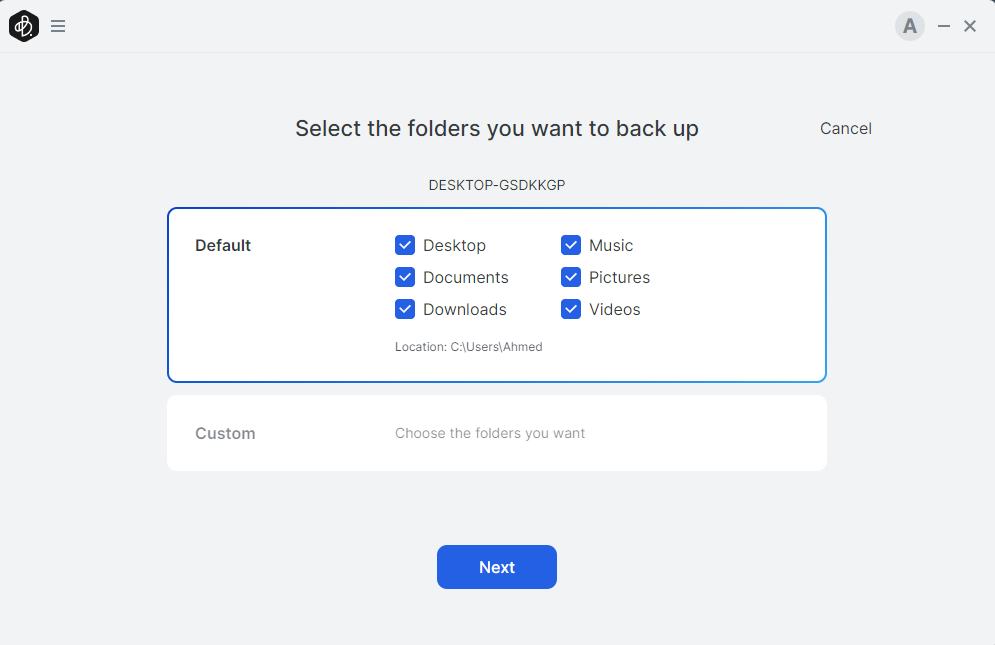This screenshot has width=995, height=645.
Task: Uncheck the Desktop folder checkbox
Action: pyautogui.click(x=405, y=245)
